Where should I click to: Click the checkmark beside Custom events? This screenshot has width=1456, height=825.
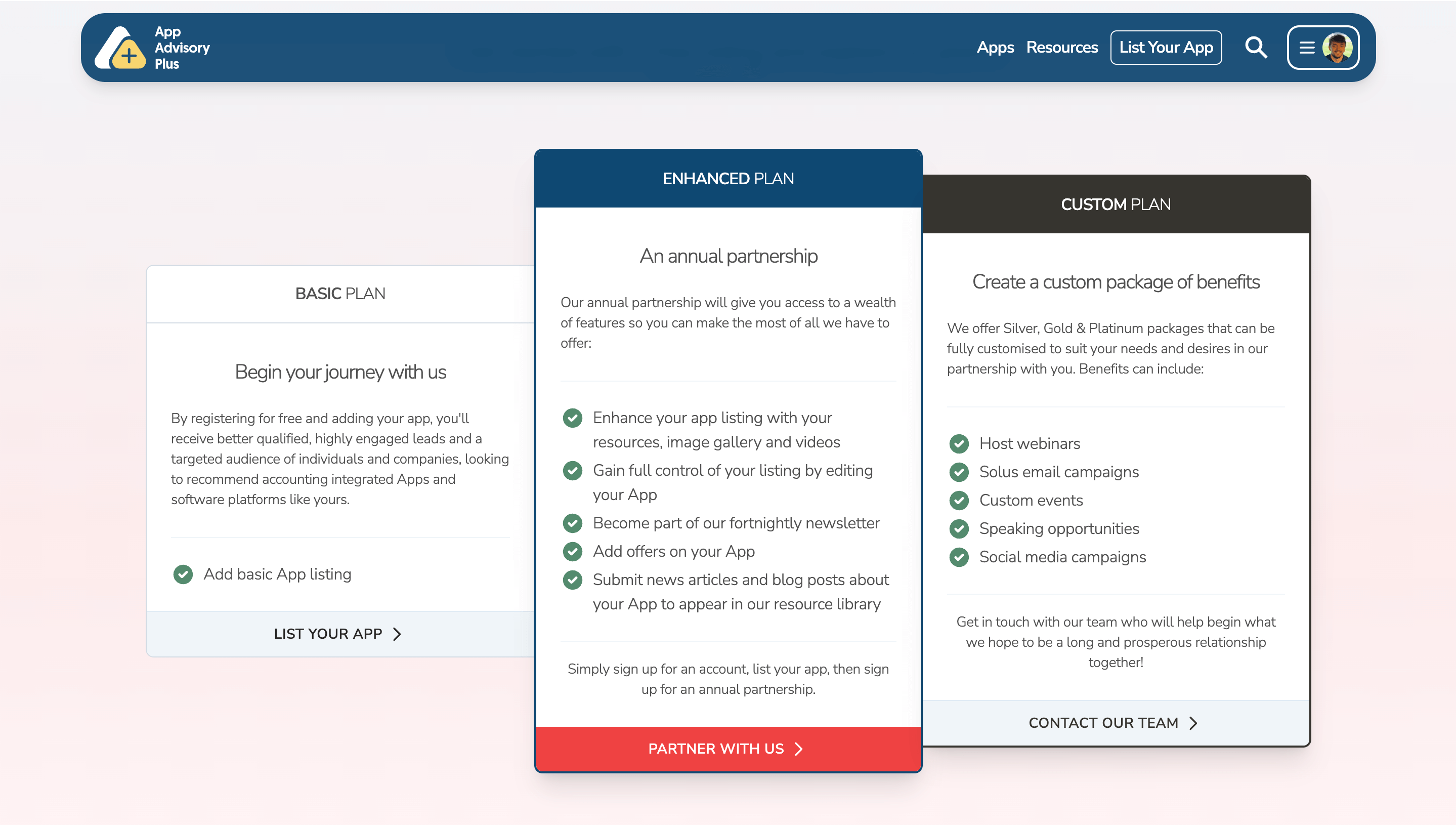tap(959, 501)
